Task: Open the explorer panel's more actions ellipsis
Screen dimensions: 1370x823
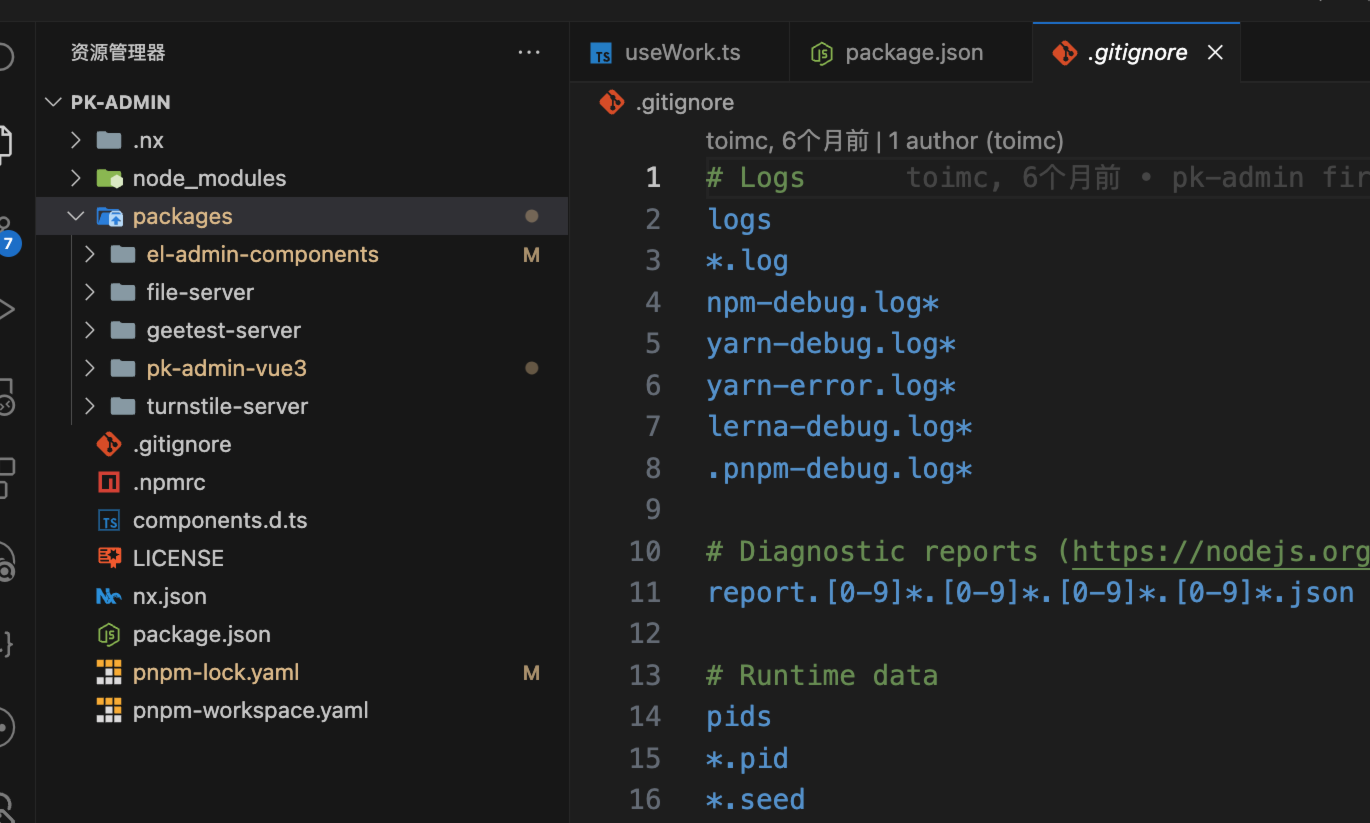Action: (529, 52)
